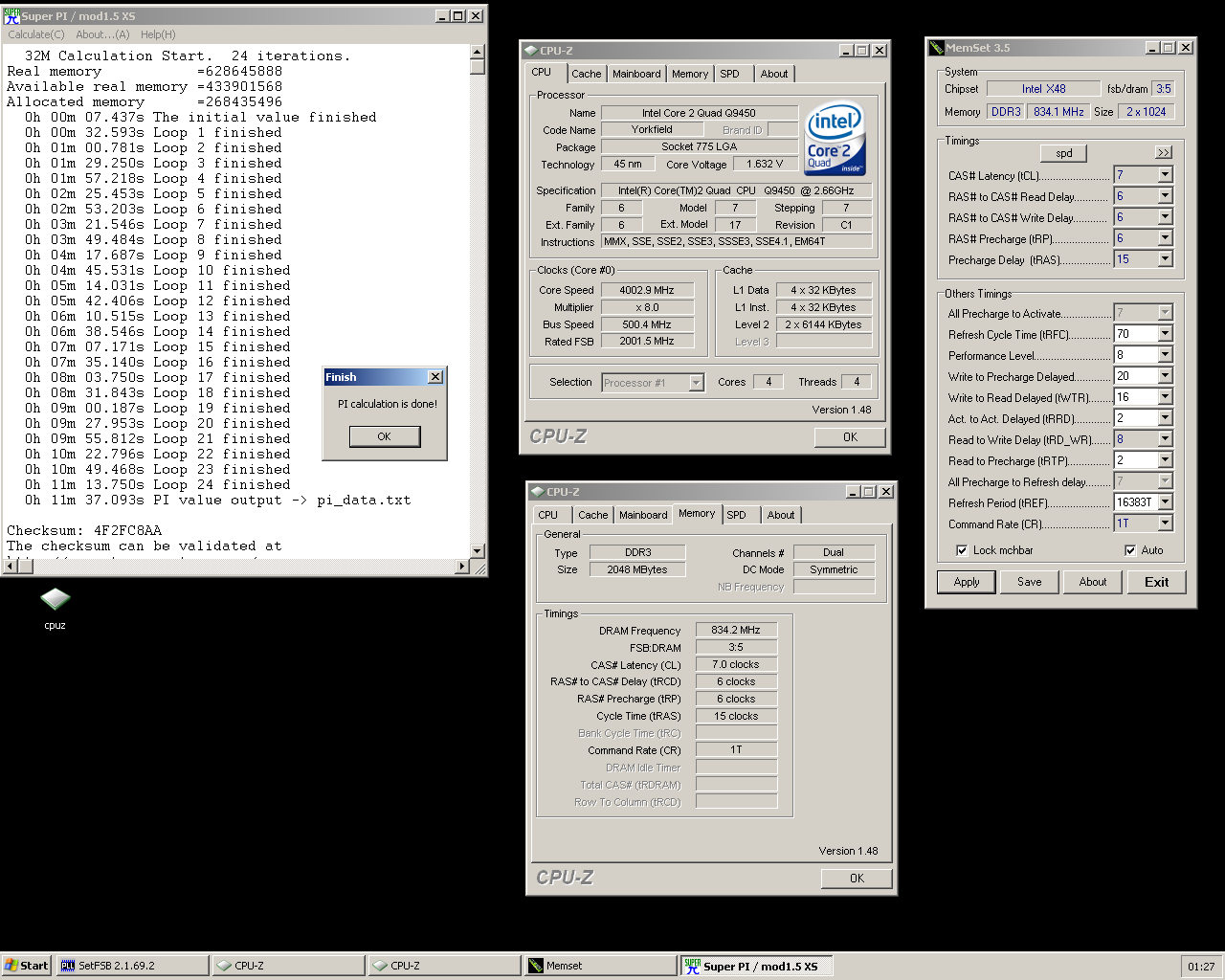This screenshot has height=980, width=1225.
Task: Click the top CPU-Z window title icon
Action: click(530, 50)
